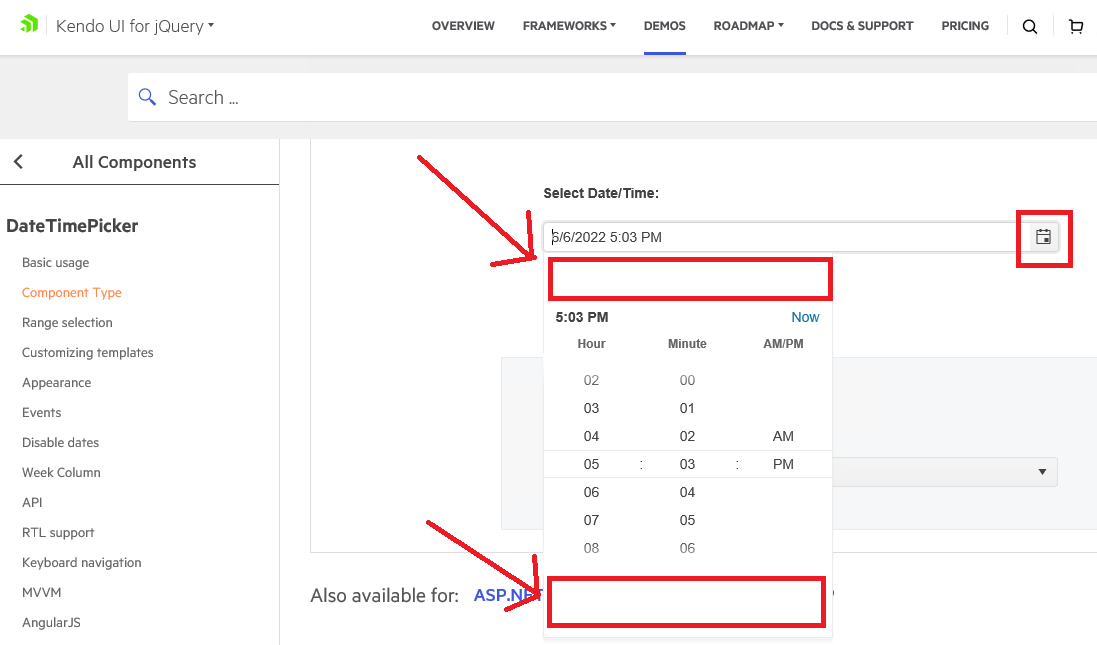Screen dimensions: 1097x645
Task: Click the Progress Telerik logo icon
Action: (x=30, y=25)
